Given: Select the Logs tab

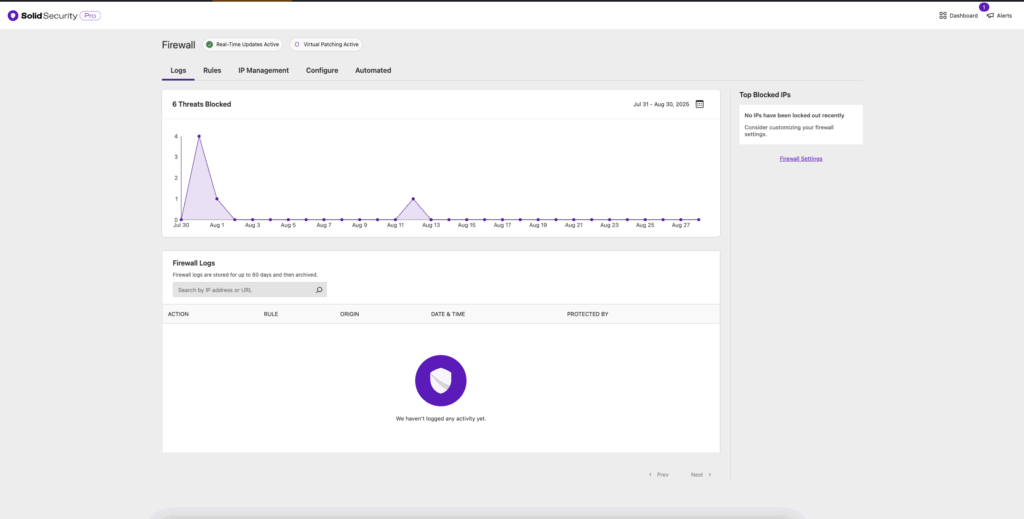Looking at the screenshot, I should [178, 71].
